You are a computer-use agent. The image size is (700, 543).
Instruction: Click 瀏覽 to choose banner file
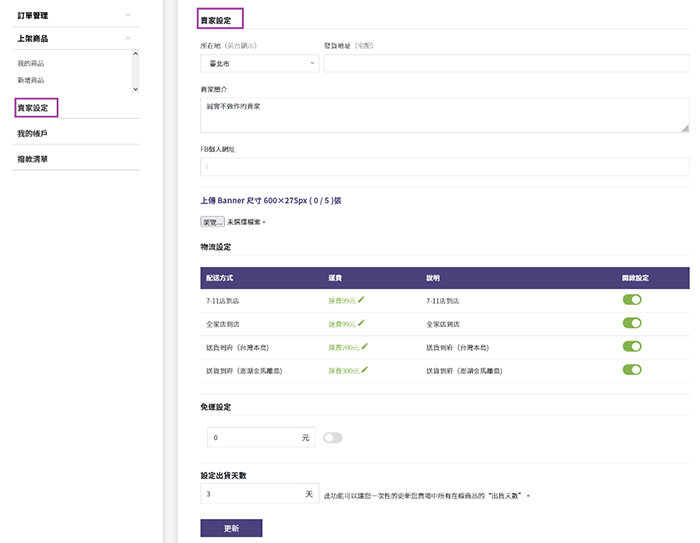point(212,221)
